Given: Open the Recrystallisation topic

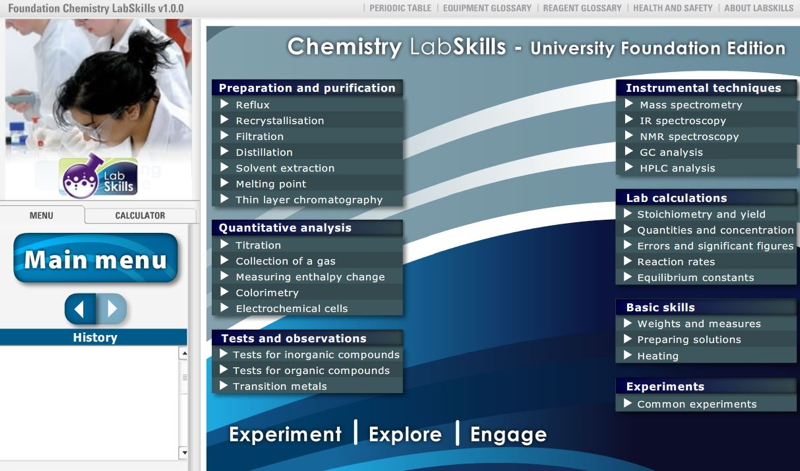Looking at the screenshot, I should [x=279, y=120].
